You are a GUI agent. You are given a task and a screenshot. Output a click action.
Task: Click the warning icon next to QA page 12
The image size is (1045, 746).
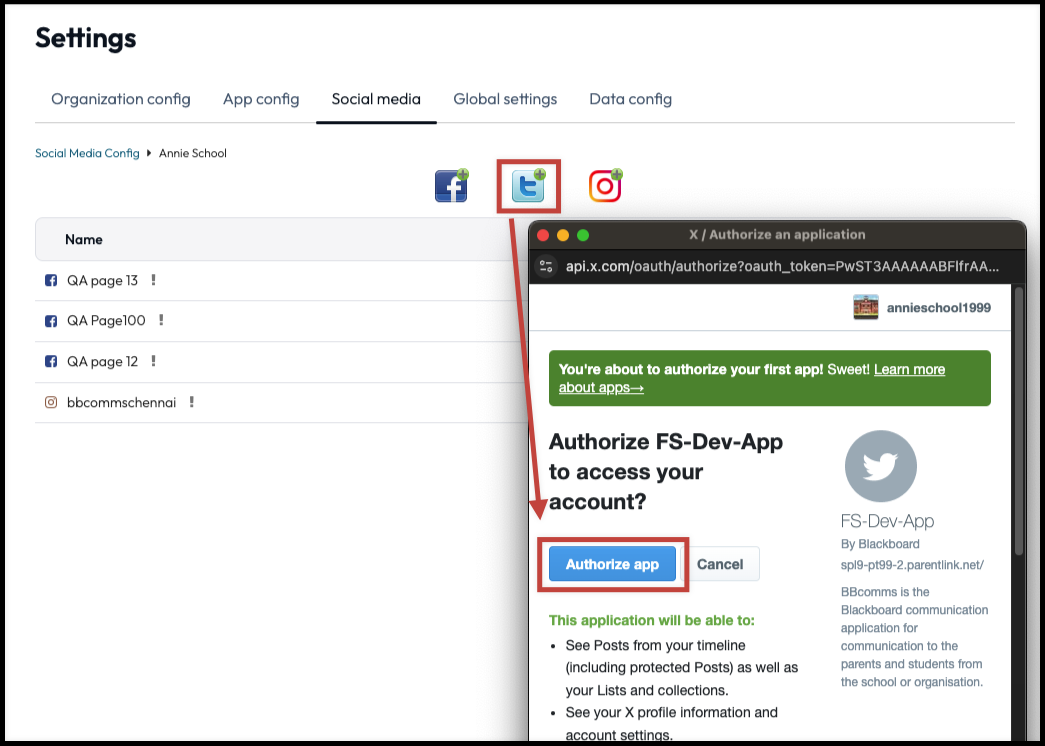point(152,361)
